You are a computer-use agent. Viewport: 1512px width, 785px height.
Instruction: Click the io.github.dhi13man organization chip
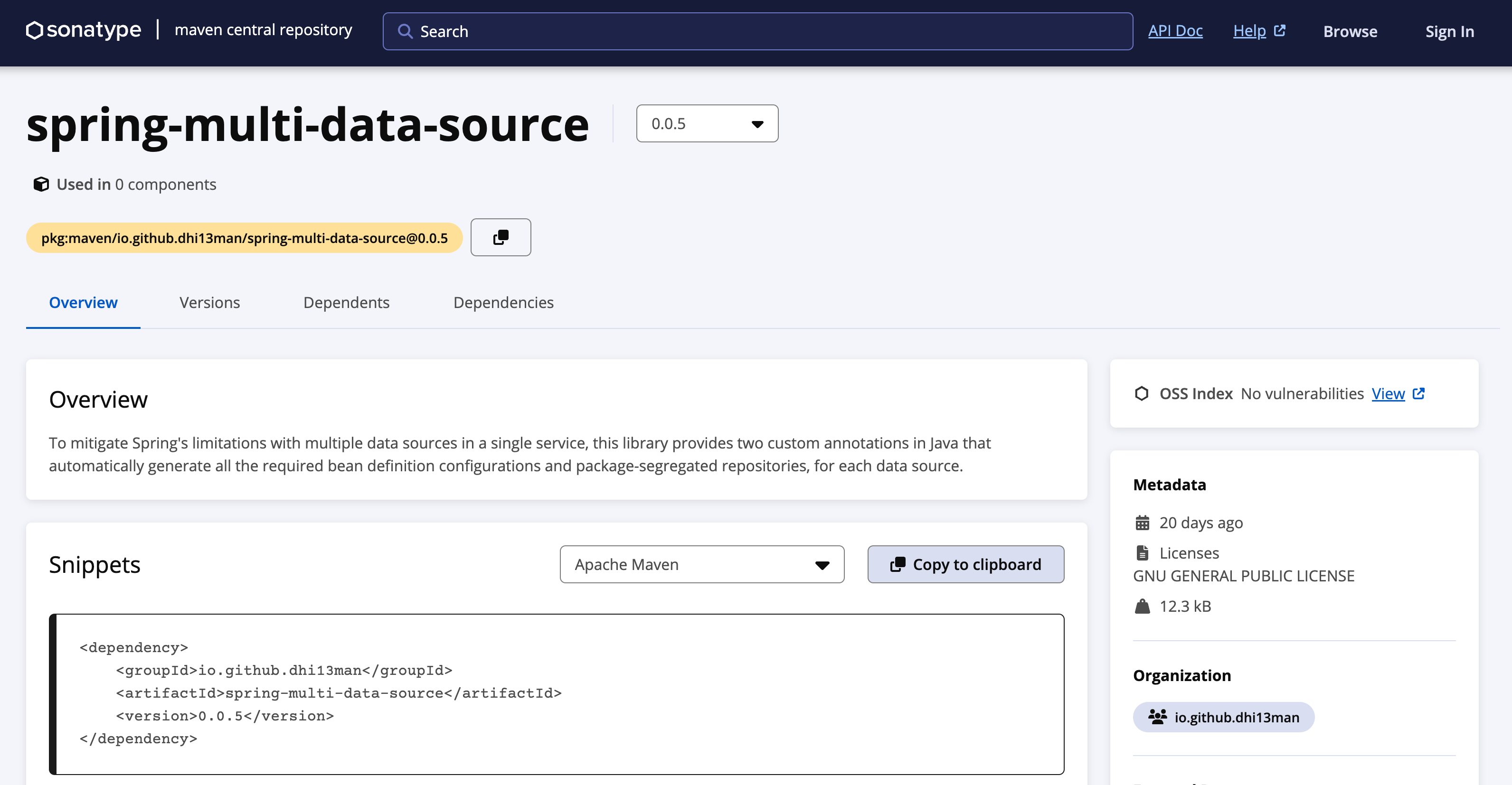point(1223,717)
